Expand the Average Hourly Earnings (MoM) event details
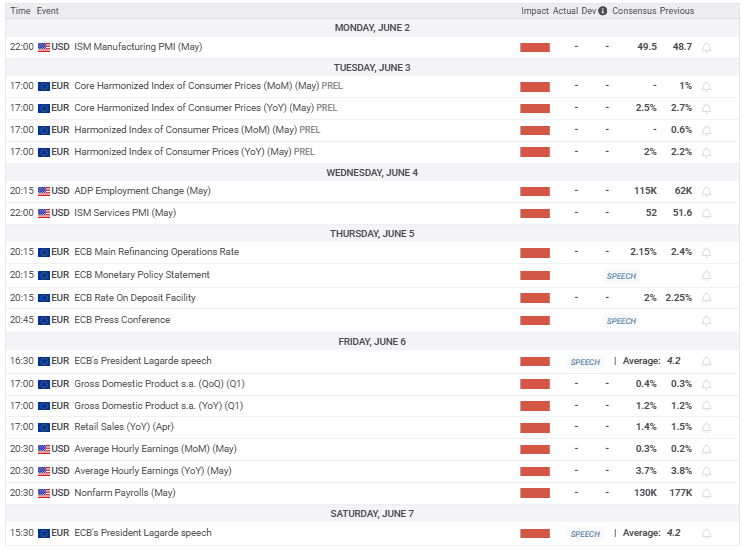This screenshot has height=549, width=742. coord(155,449)
